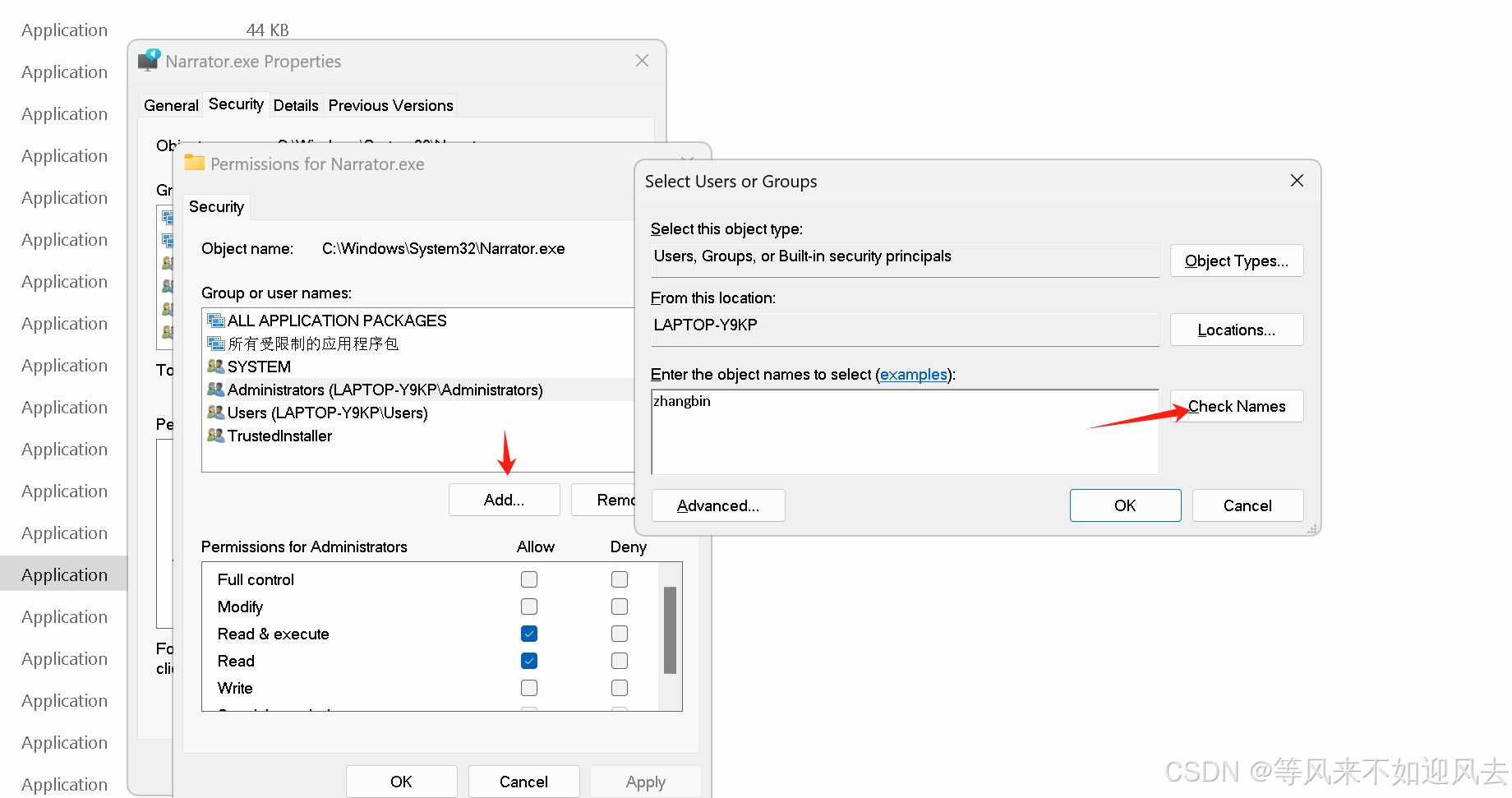1512x798 pixels.
Task: Select TrustedInstaller list entry
Action: click(279, 436)
